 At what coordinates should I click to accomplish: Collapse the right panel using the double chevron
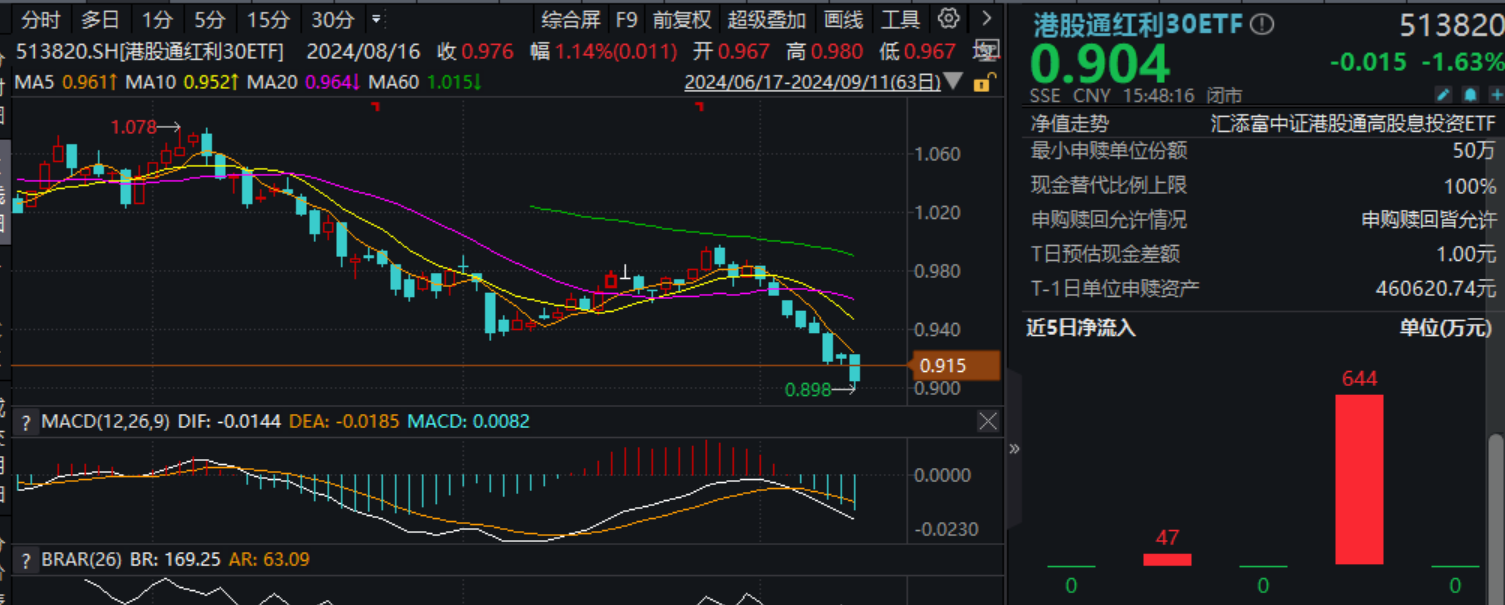click(1014, 449)
